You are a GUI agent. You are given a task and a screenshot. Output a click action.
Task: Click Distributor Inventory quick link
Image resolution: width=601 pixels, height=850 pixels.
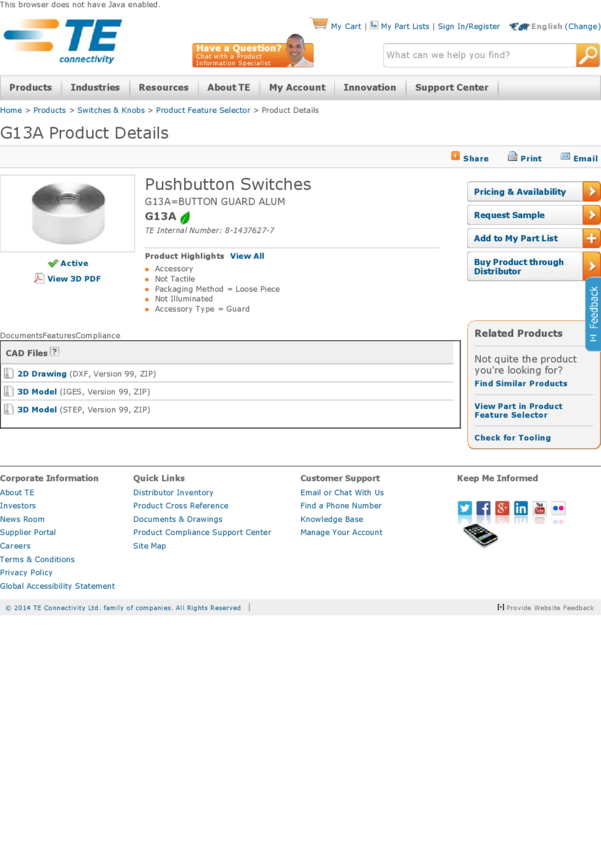click(x=173, y=492)
